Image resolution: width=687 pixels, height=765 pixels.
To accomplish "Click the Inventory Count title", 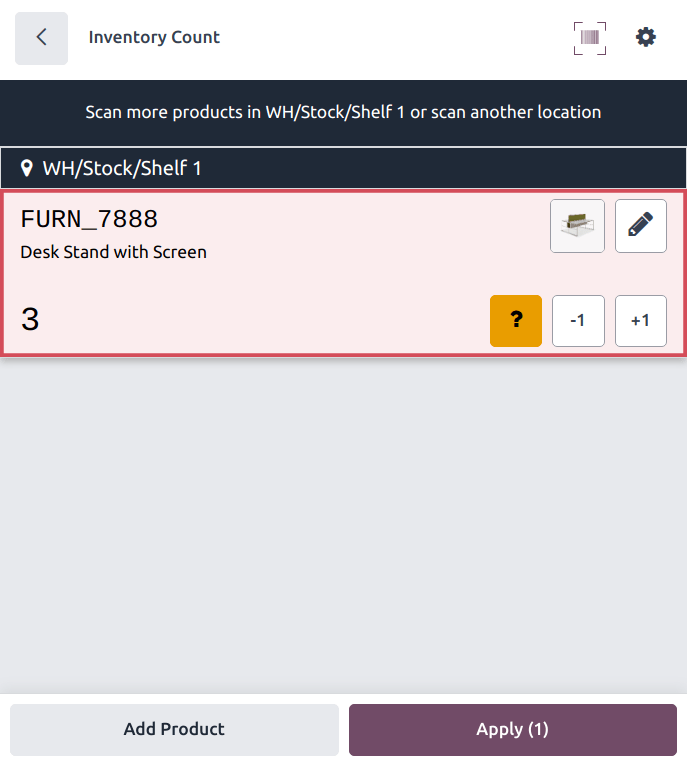I will (x=154, y=38).
